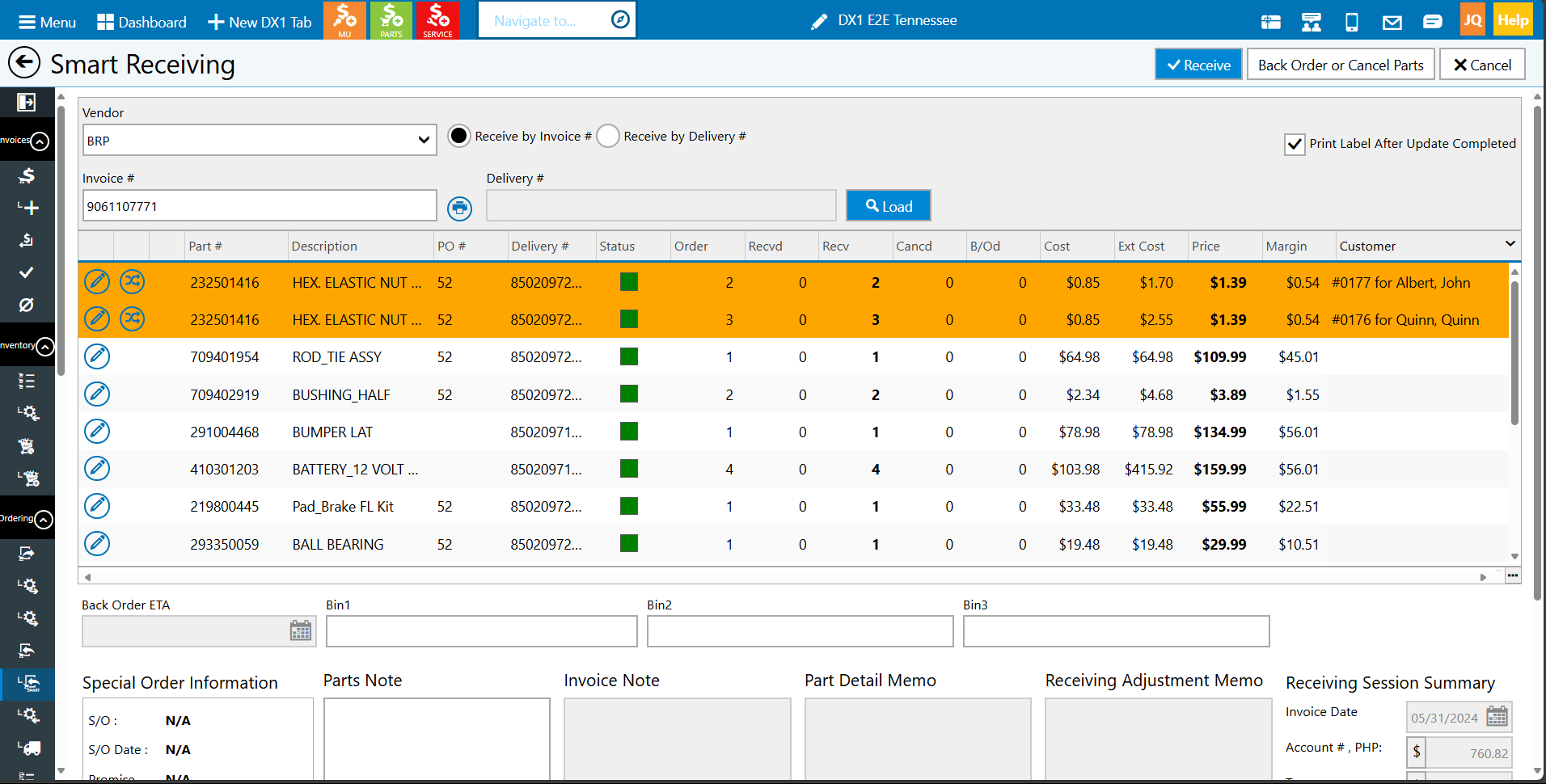Open the gift card icon in header
The height and width of the screenshot is (784, 1546).
1271,22
